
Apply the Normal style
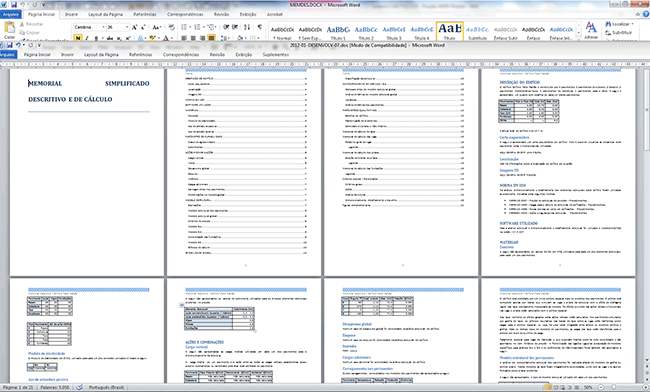pos(283,32)
